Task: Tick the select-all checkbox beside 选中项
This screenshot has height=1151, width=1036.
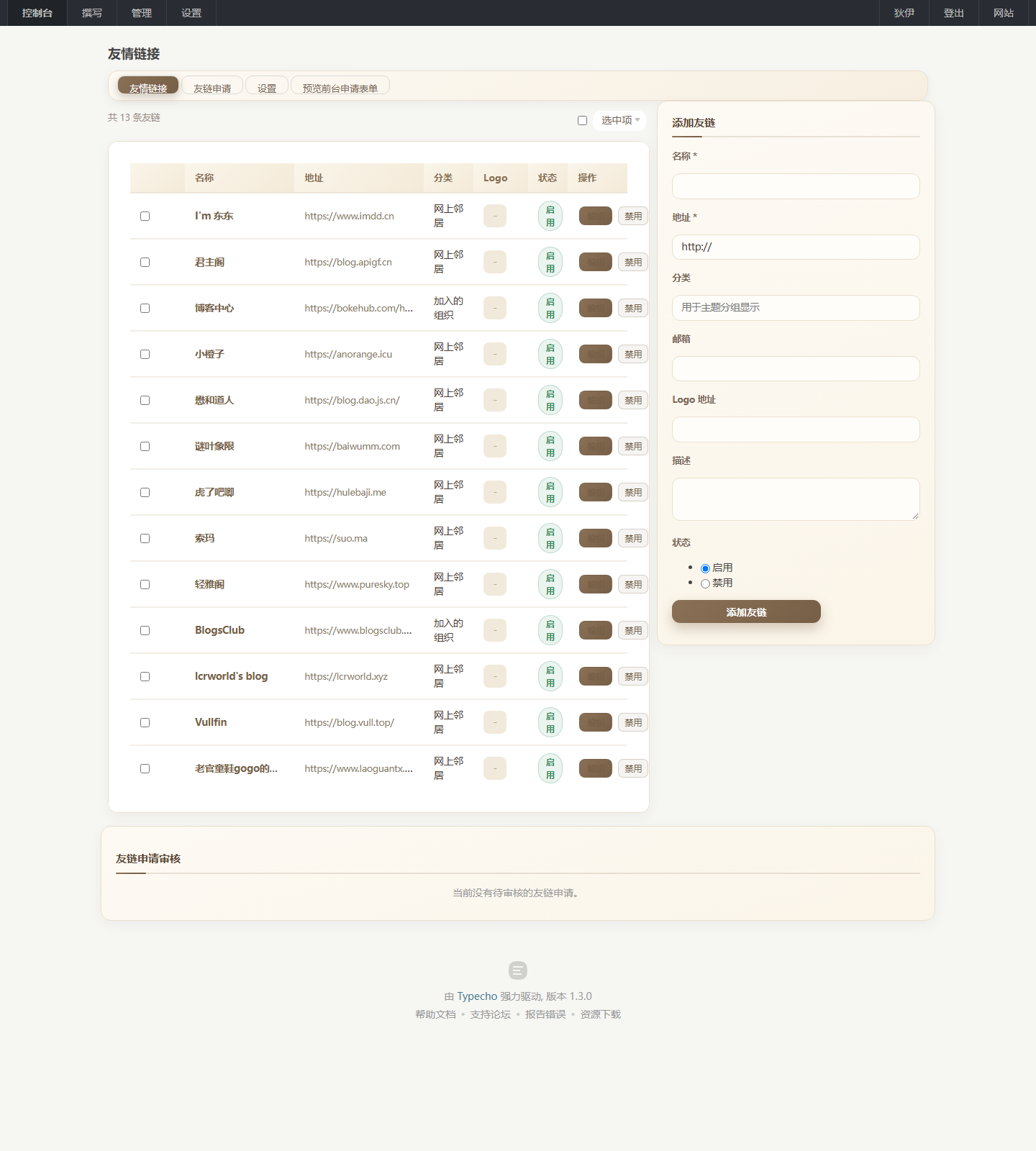Action: [583, 120]
